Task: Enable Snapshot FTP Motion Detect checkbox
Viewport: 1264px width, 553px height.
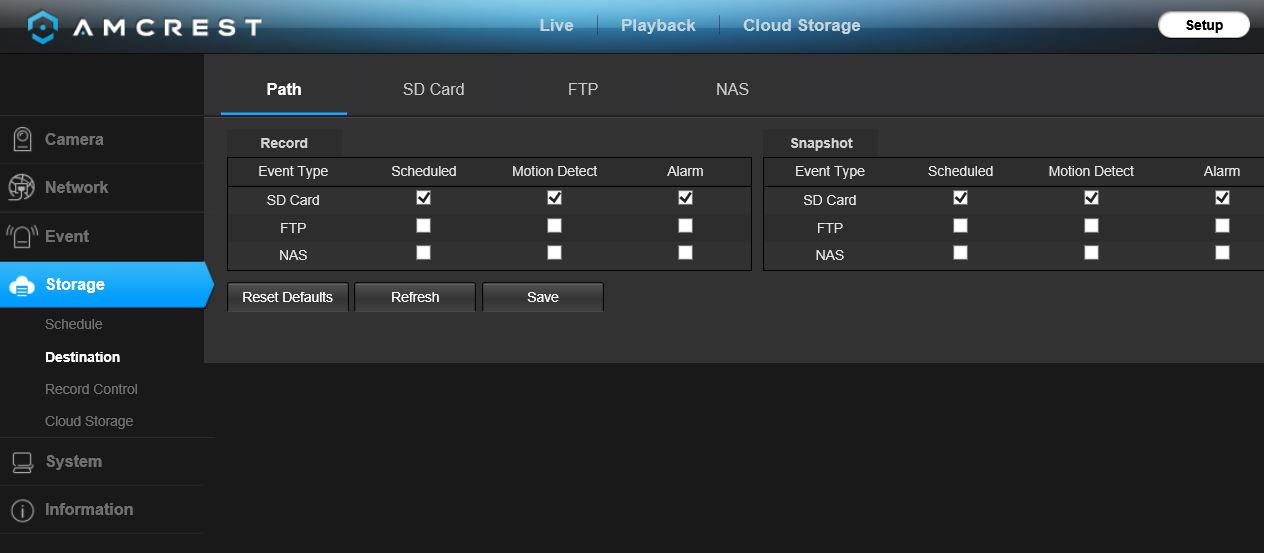Action: pos(1091,226)
